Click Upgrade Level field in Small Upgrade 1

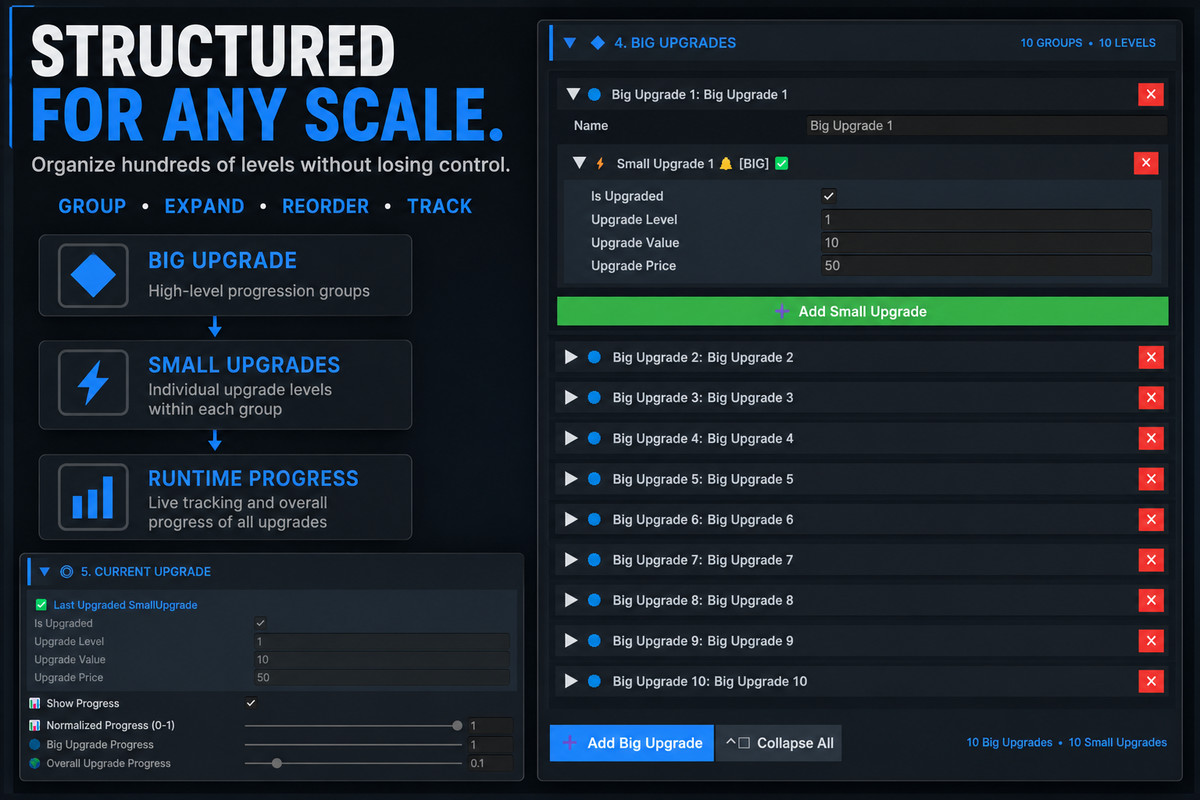[x=985, y=219]
